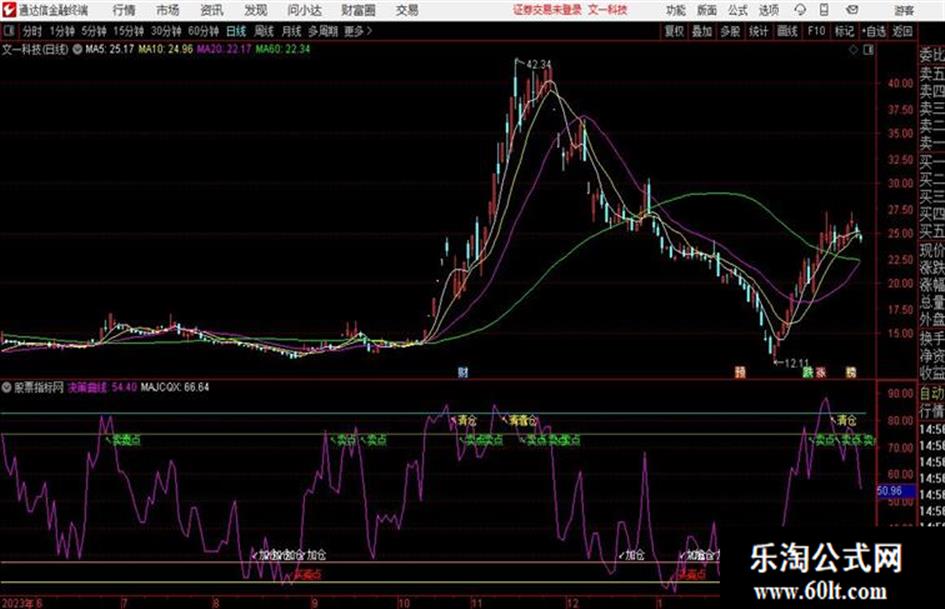The height and width of the screenshot is (609, 945).
Task: Open the 功能 menu
Action: click(x=676, y=10)
